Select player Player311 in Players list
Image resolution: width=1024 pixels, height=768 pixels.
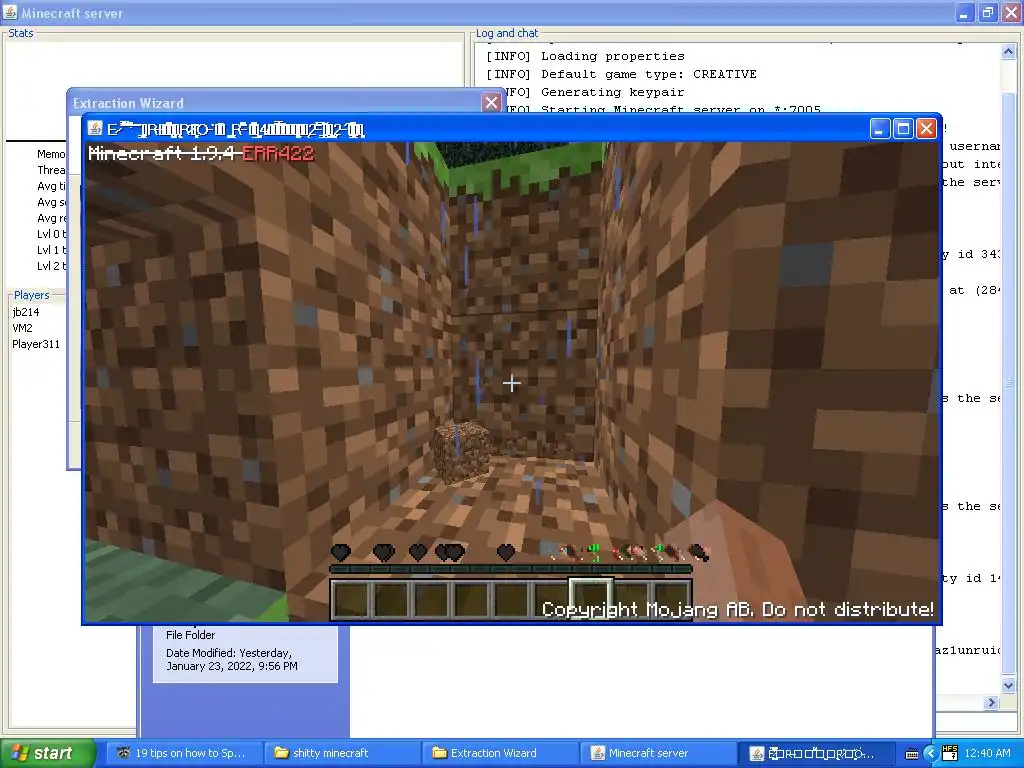[x=36, y=344]
